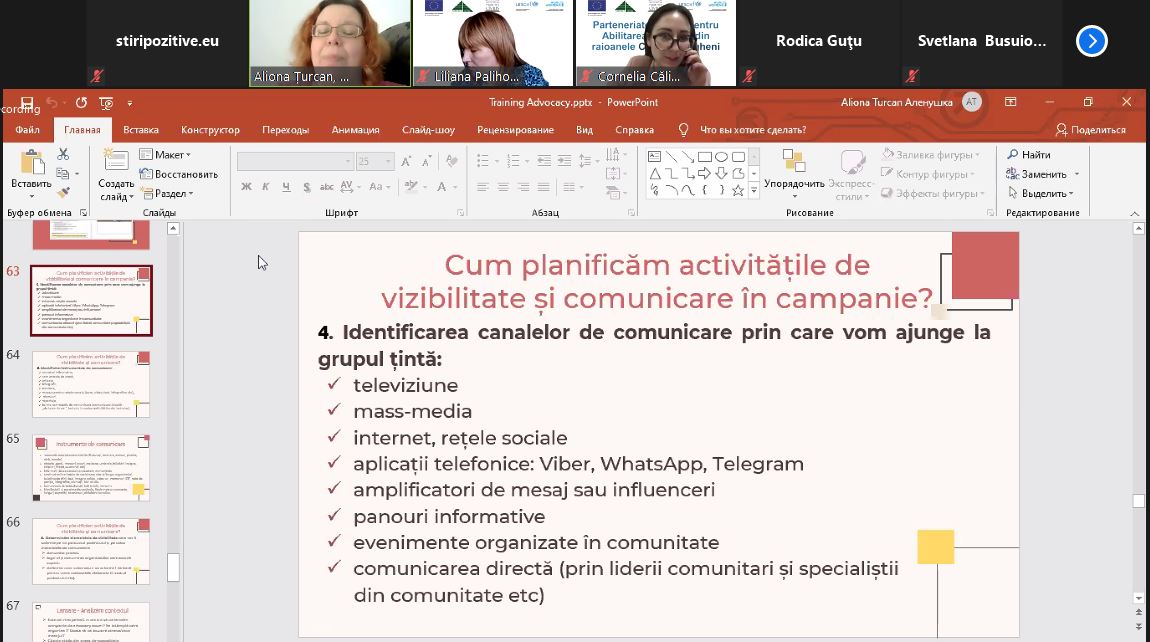Select the Format Painter brush icon

[63, 192]
